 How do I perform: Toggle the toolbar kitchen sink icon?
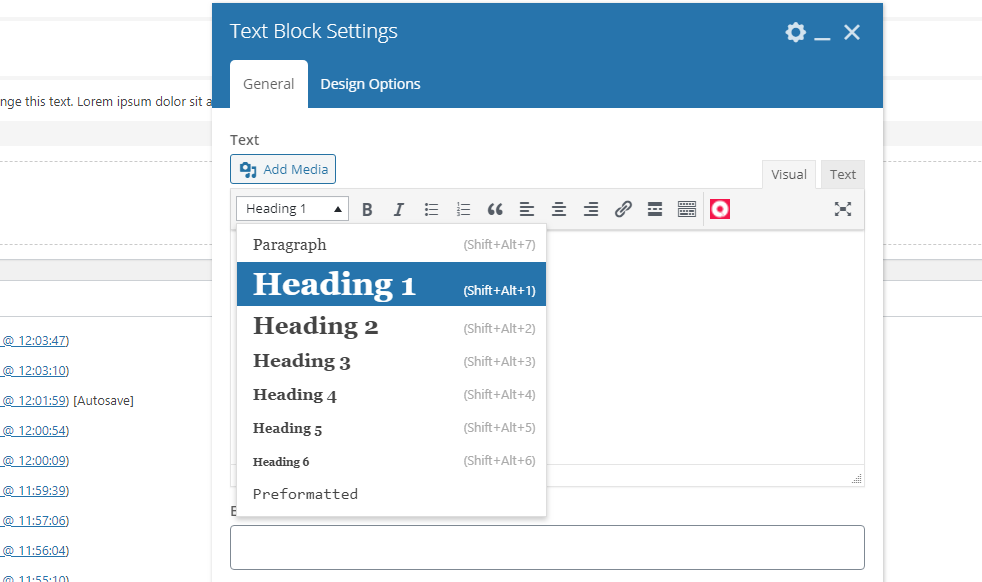point(686,209)
